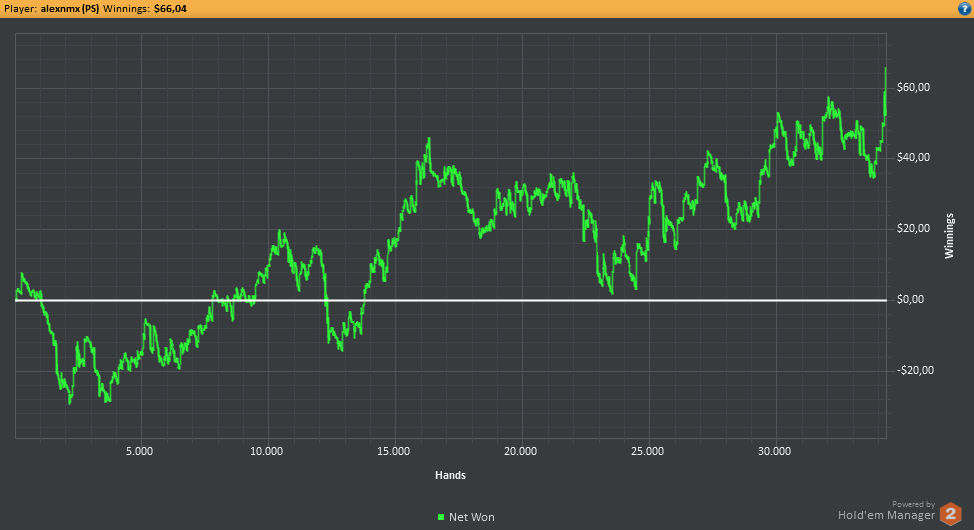Click the -$20,00 axis label
The image size is (974, 530).
point(916,370)
